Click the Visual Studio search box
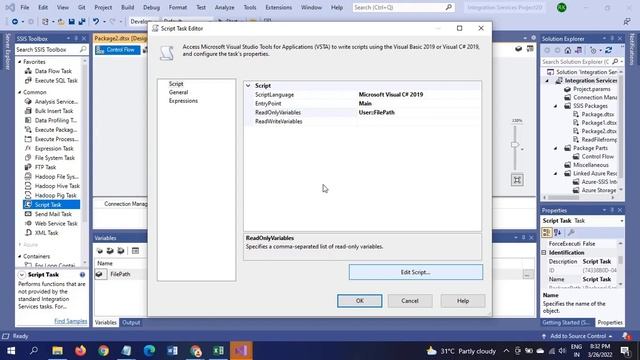Screen dimensions: 640x360 coord(403,7)
